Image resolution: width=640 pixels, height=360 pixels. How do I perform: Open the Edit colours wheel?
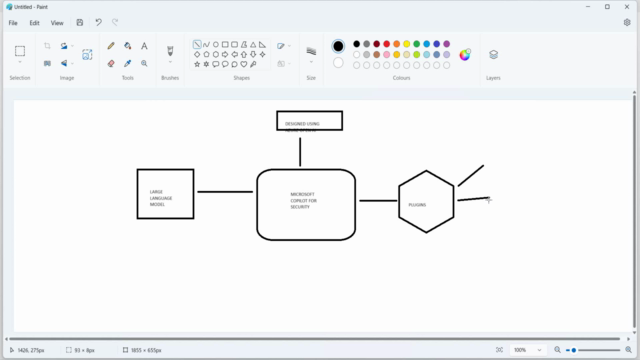click(464, 55)
